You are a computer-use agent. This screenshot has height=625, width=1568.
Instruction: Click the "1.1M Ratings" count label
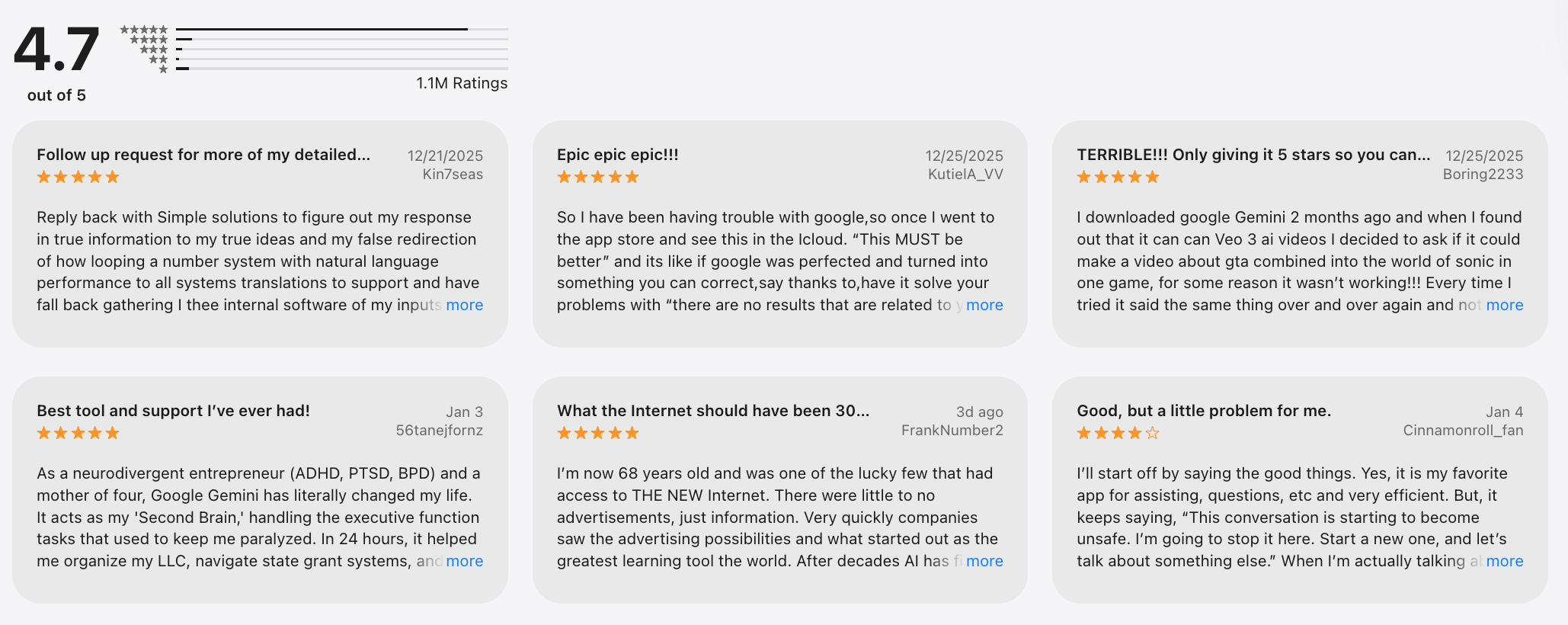[462, 83]
